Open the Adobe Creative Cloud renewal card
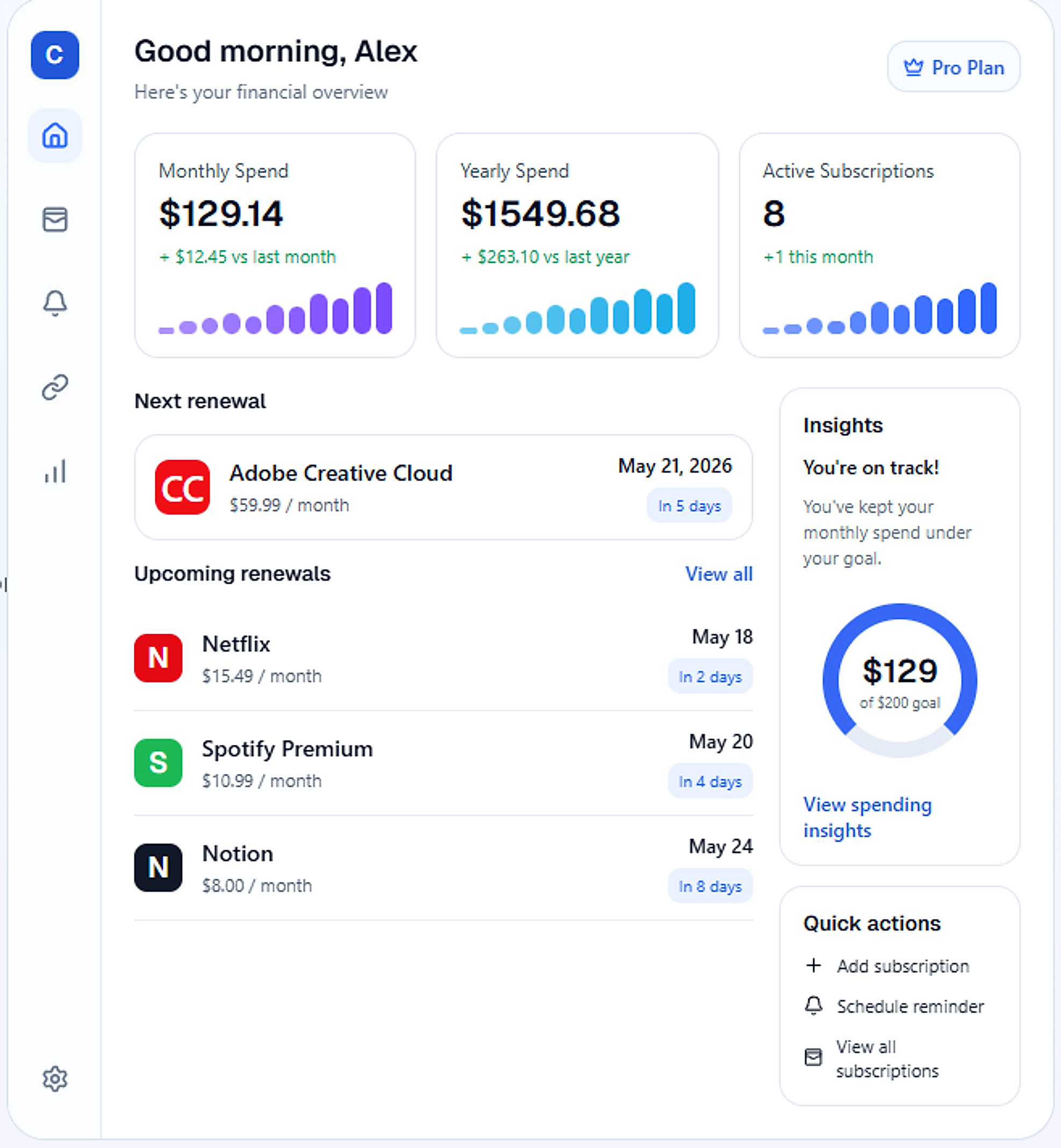This screenshot has height=1148, width=1061. (443, 487)
